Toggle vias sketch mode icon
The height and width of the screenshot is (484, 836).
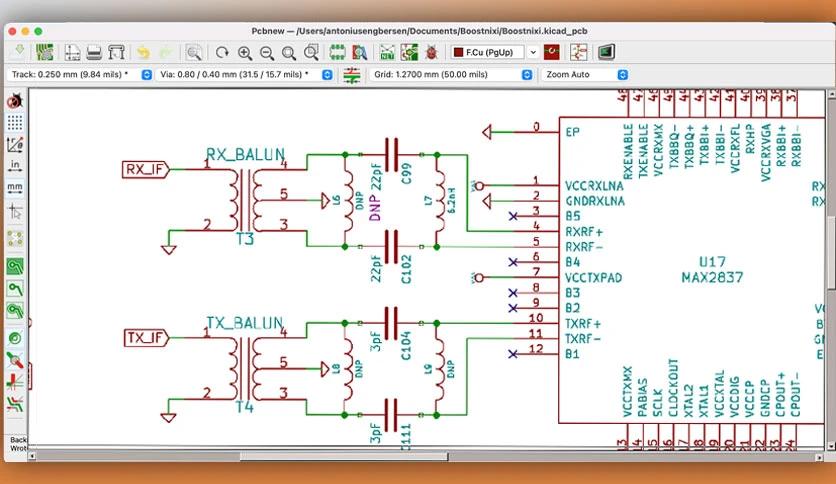tap(14, 337)
